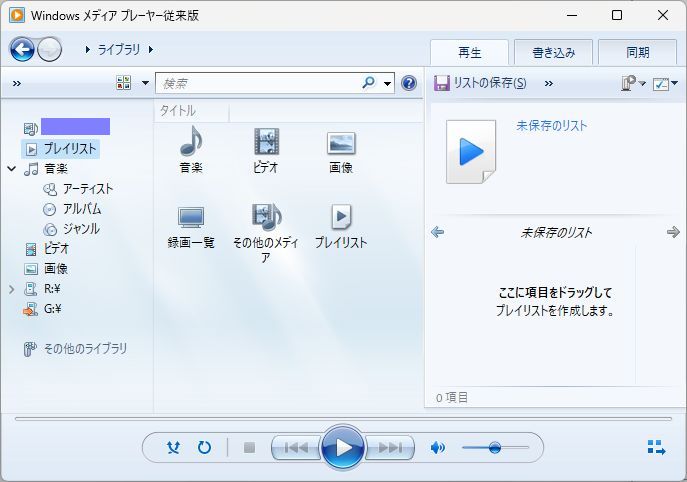Toggle repeat mode
687x482 pixels.
tap(205, 447)
